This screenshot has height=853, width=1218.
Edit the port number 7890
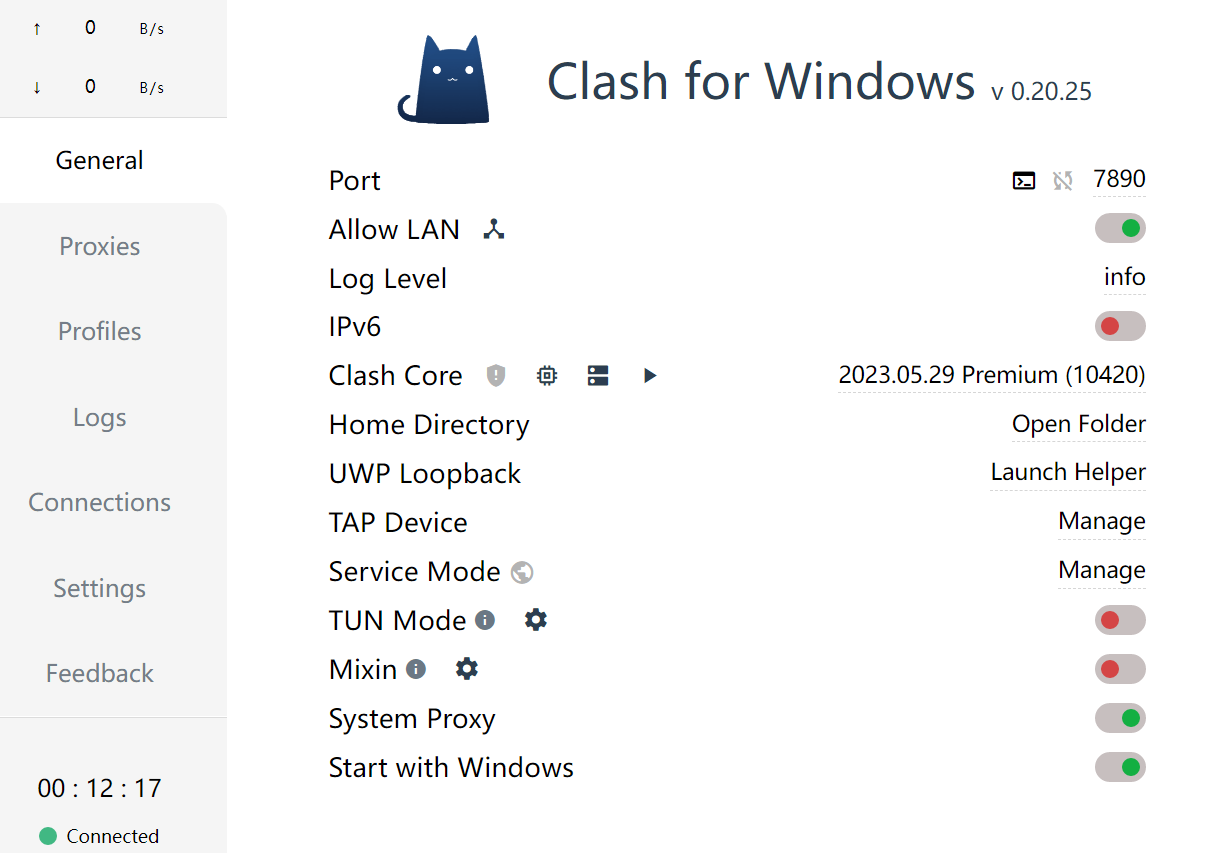1119,179
